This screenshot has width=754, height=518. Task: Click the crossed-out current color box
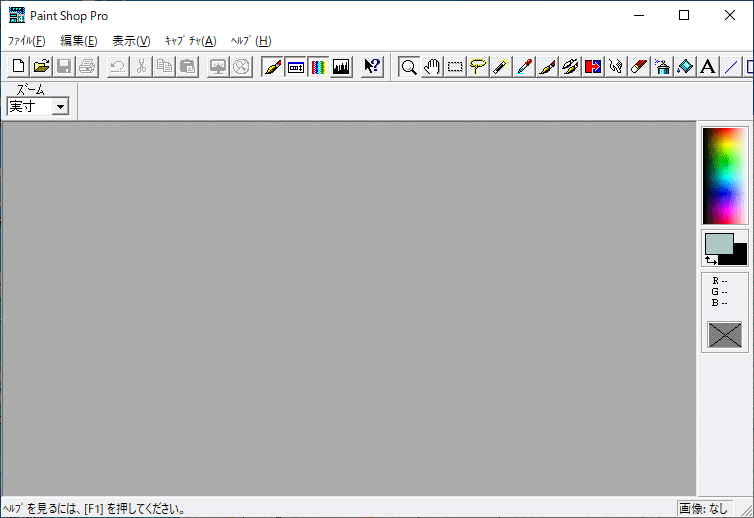click(x=725, y=335)
